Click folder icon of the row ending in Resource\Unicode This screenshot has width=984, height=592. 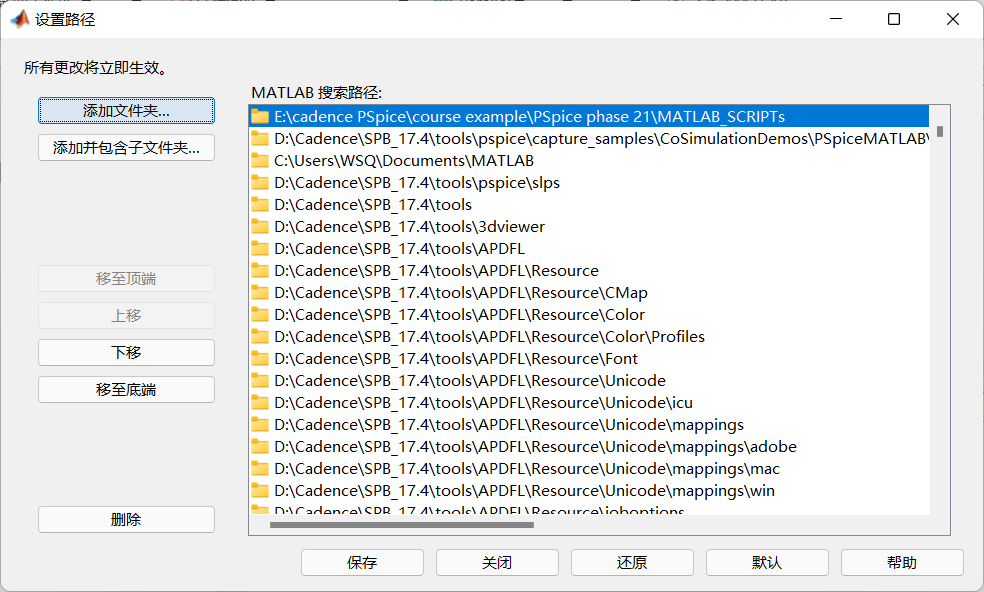[x=260, y=380]
